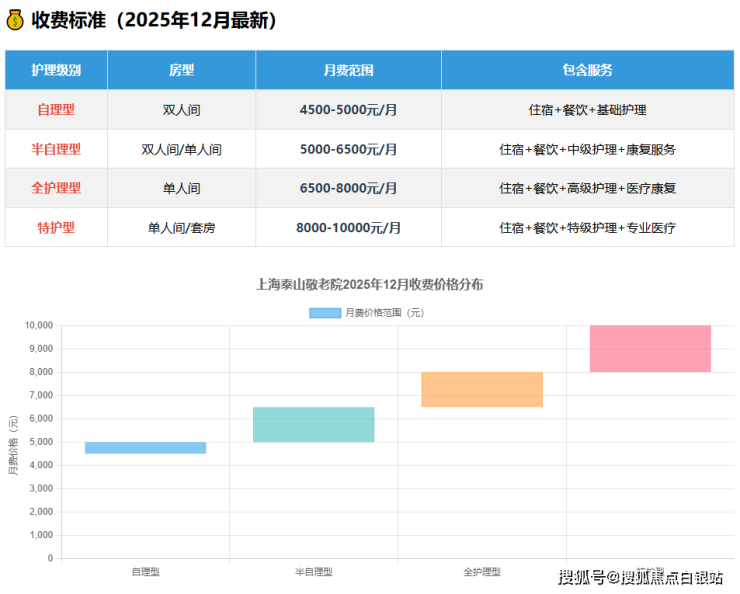Click the orange bar in the chart
Viewport: 740px width, 594px height.
(482, 389)
